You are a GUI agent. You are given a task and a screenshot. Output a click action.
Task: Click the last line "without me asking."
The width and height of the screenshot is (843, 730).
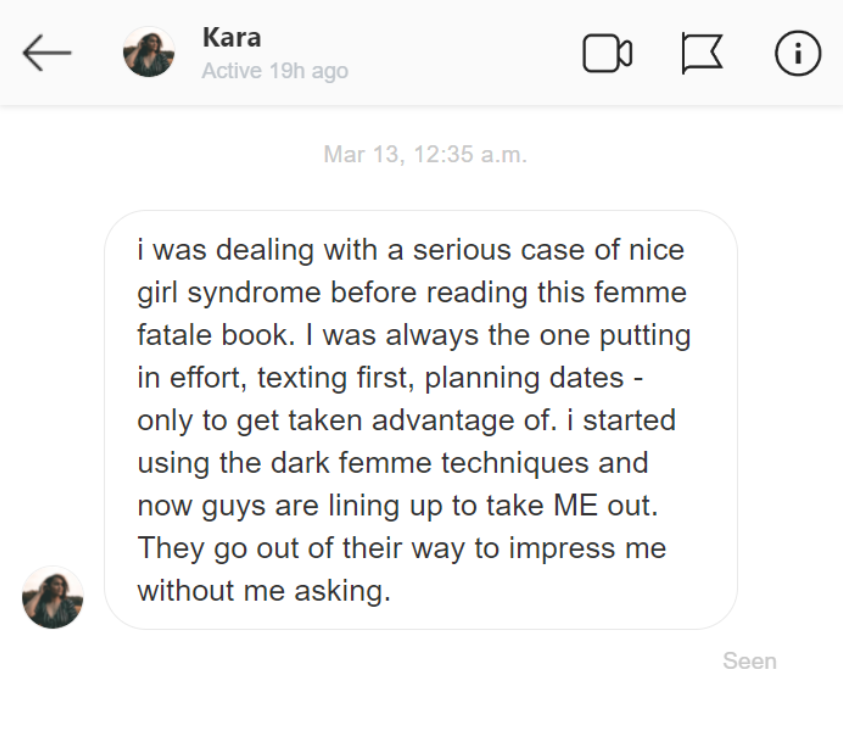(263, 591)
